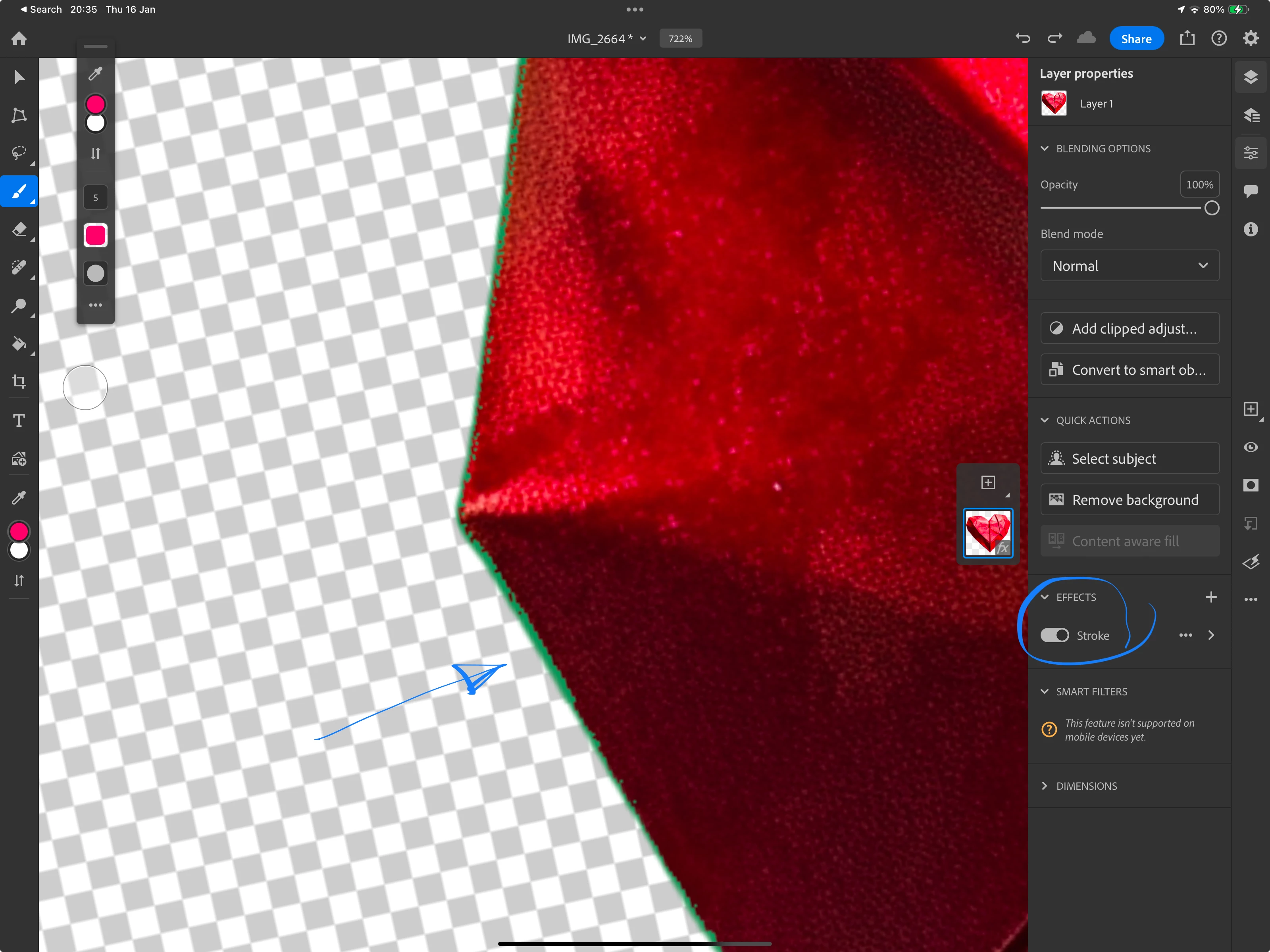Collapse the Quick Actions section
Screen dimensions: 1270x952
pyautogui.click(x=1044, y=420)
